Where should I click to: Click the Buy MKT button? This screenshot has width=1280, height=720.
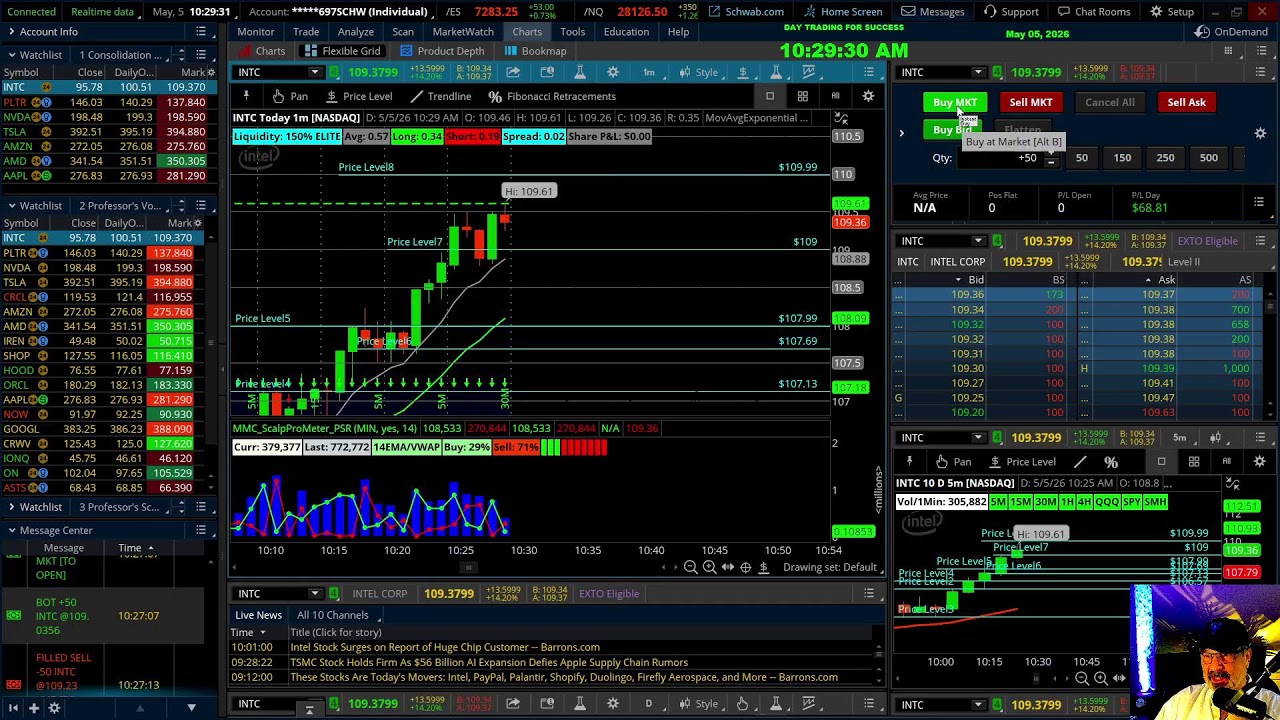955,102
